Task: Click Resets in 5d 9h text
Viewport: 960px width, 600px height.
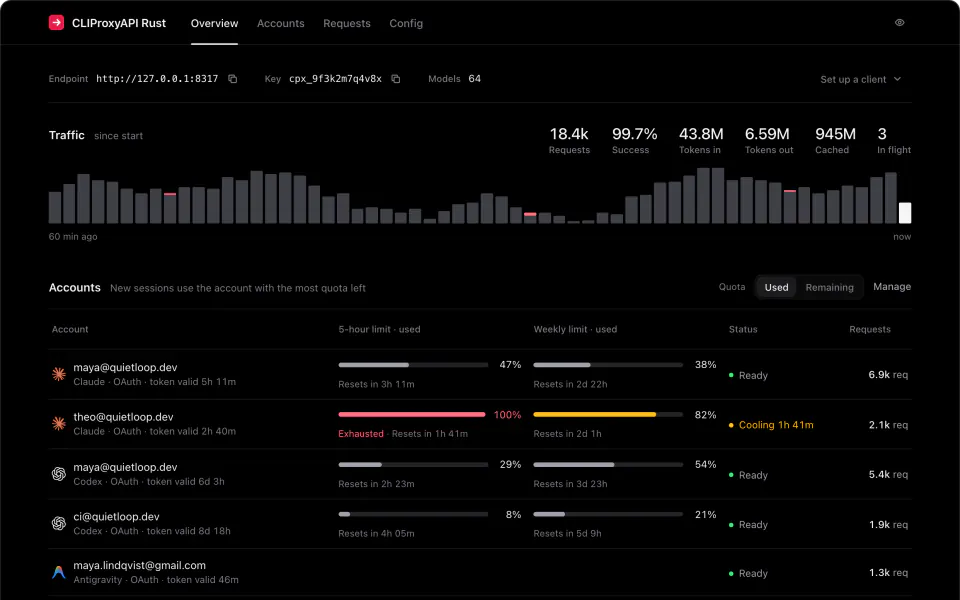Action: (x=567, y=534)
